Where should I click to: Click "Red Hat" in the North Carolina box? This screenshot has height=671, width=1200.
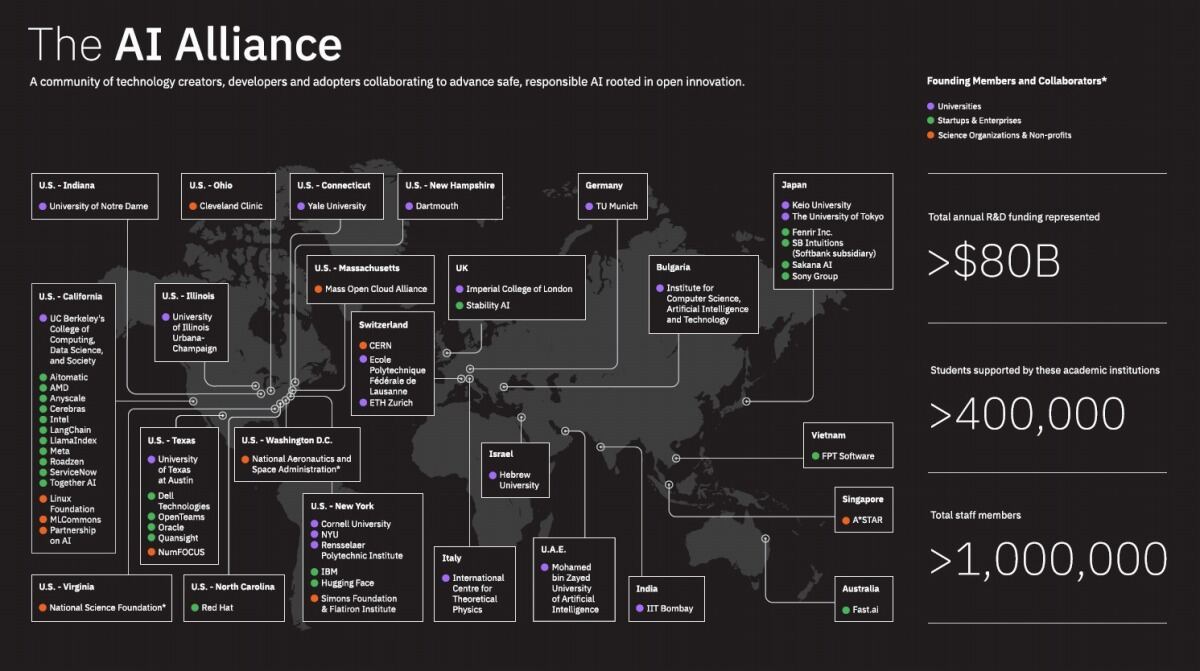coord(218,607)
